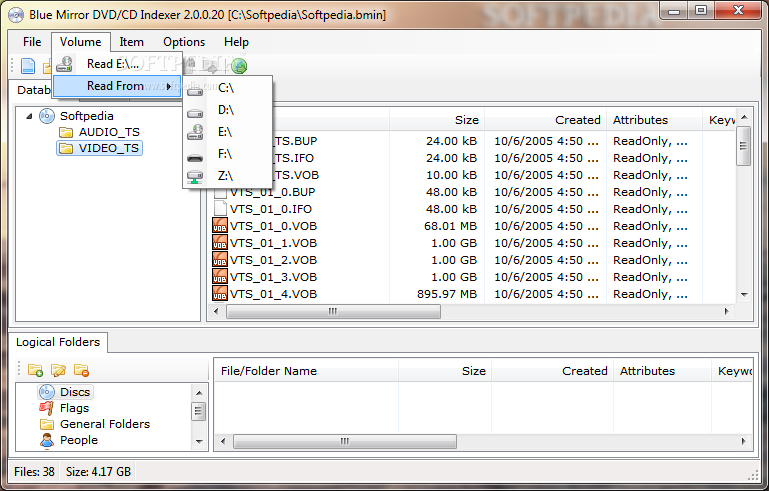Click the file list horizontal scrollbar thumb
769x491 pixels.
333,311
